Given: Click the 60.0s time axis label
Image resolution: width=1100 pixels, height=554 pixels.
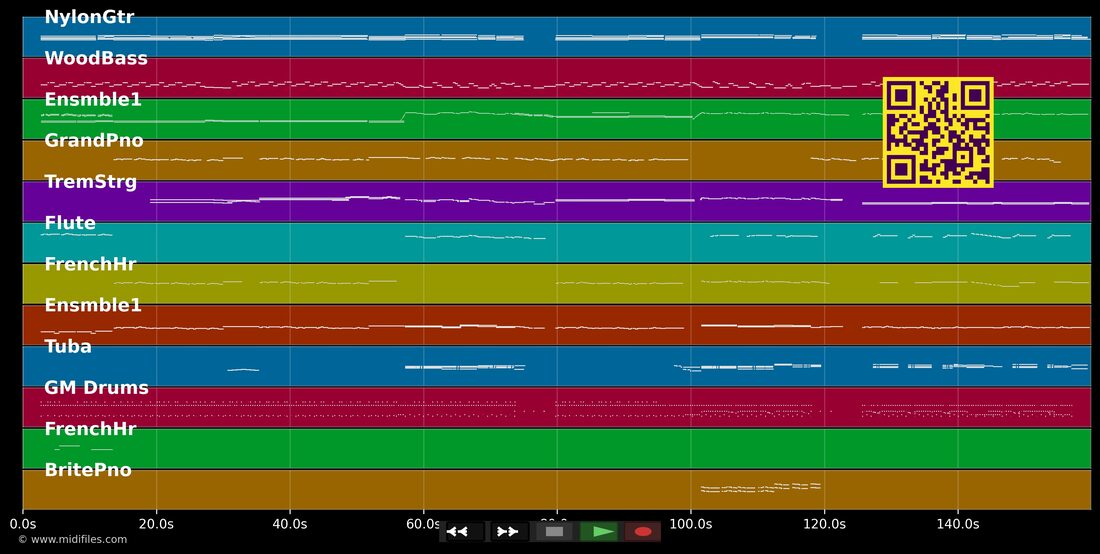Looking at the screenshot, I should pos(423,524).
